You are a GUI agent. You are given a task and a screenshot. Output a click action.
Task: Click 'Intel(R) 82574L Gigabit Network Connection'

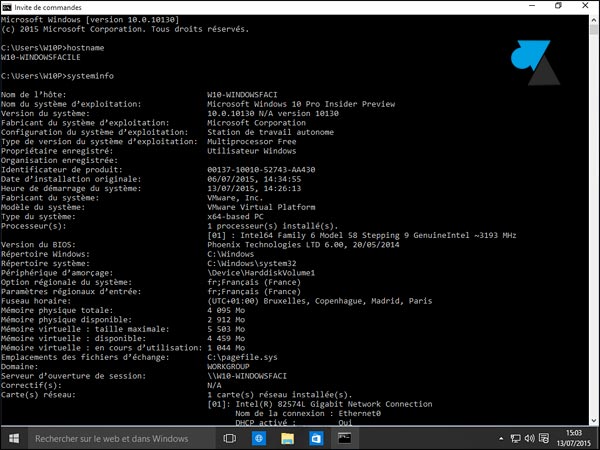[334, 404]
